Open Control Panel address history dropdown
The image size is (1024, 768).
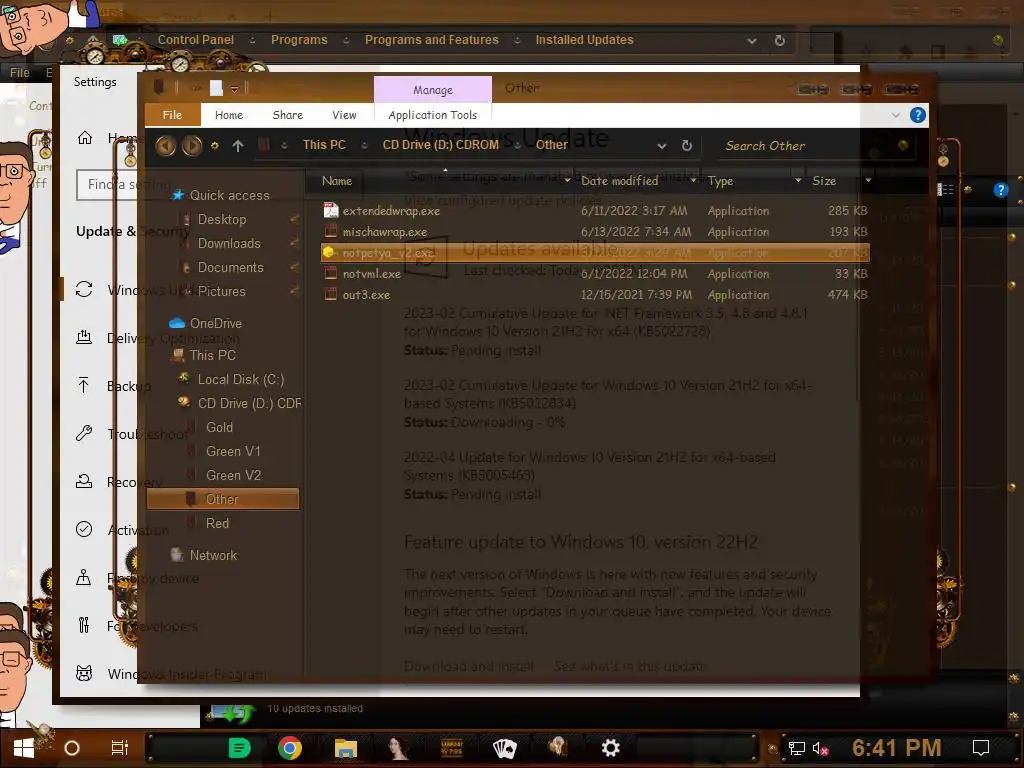[752, 40]
